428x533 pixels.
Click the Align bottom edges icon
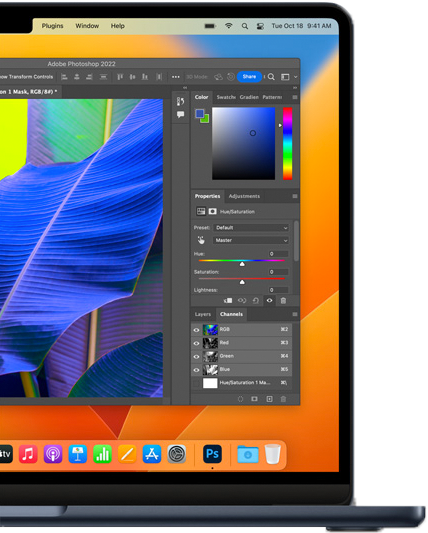pos(145,77)
